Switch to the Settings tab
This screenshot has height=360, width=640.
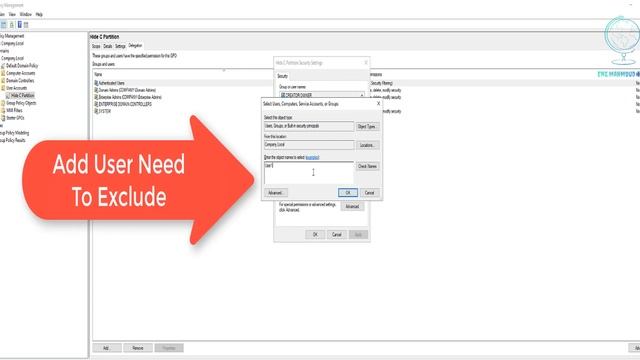120,46
